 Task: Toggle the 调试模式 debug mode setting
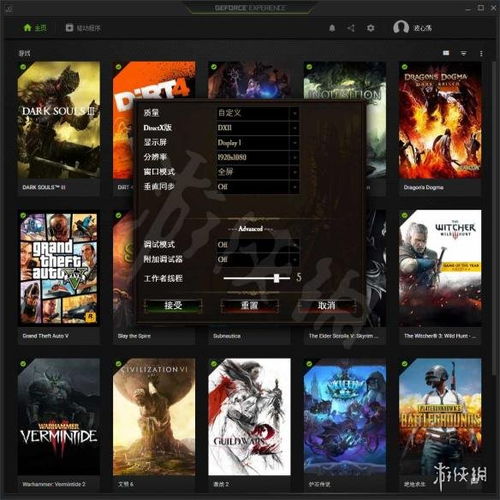coord(258,245)
